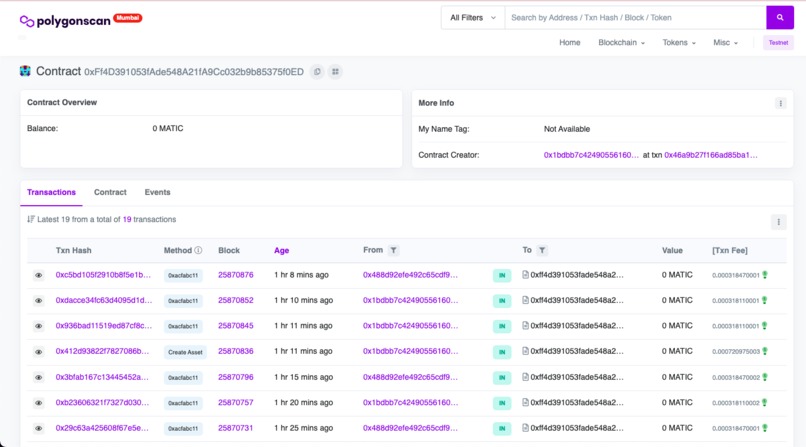Switch to the Events tab
Screen dimensions: 806x447
[157, 192]
